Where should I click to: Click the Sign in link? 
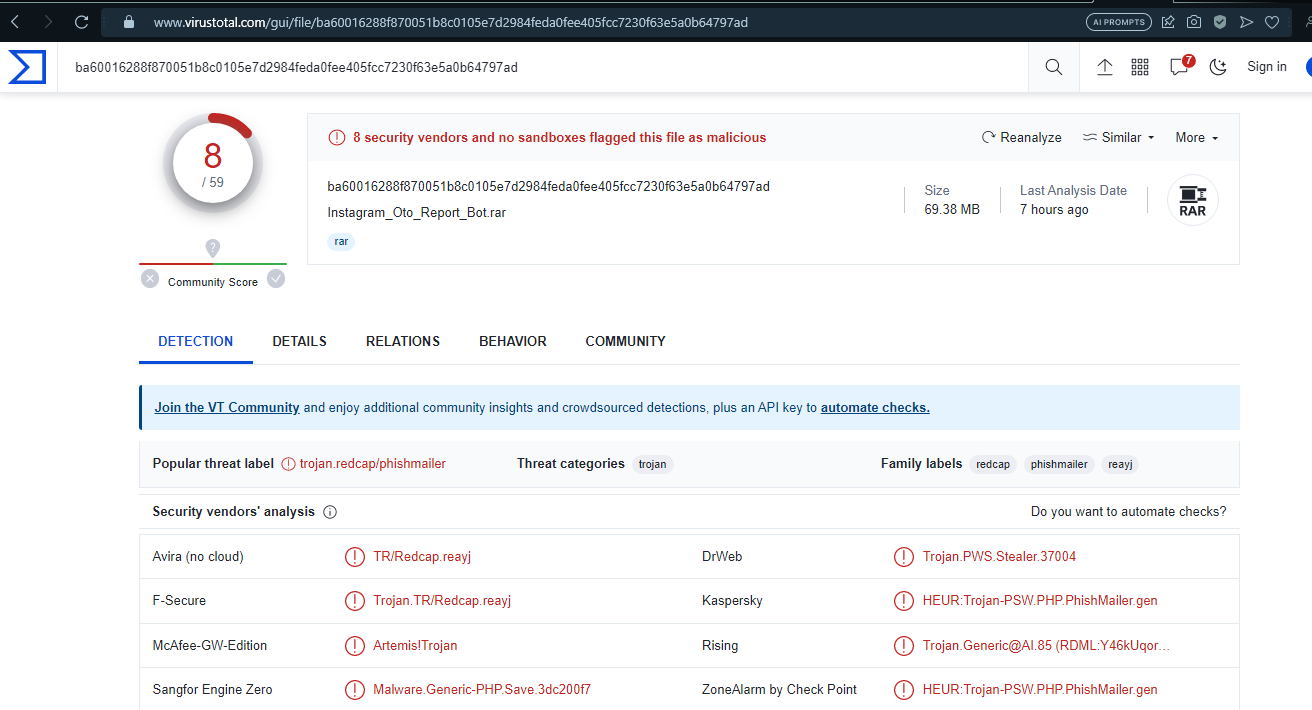pos(1267,67)
